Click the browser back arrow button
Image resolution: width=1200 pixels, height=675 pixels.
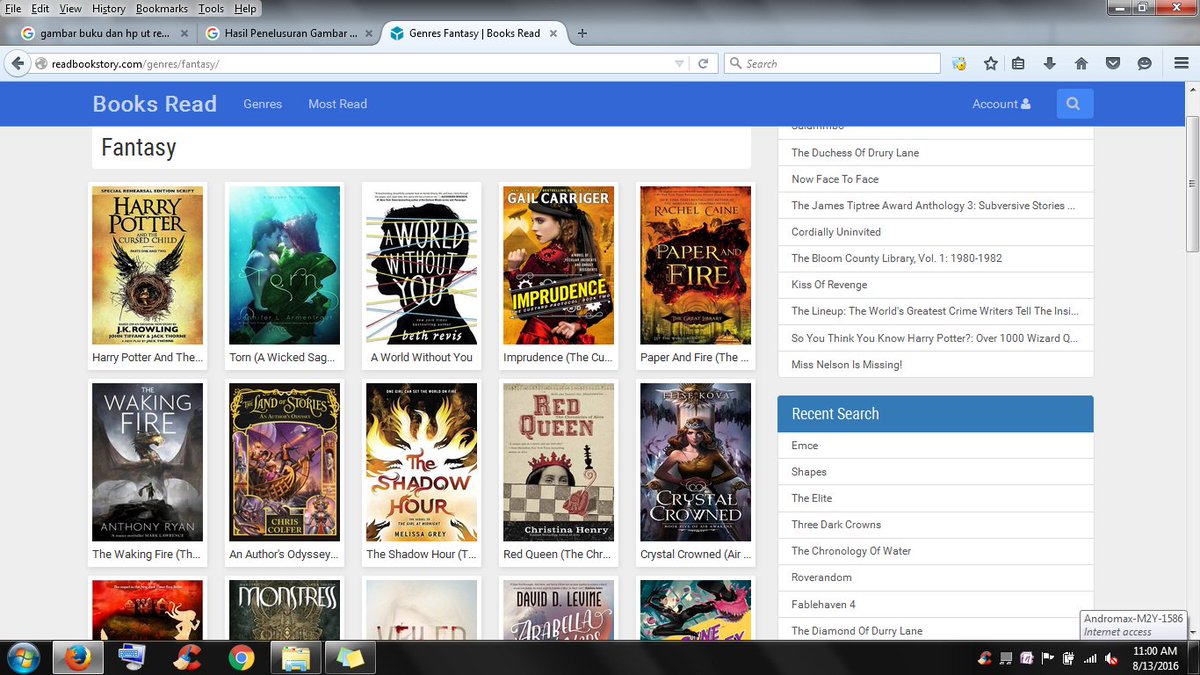pos(16,63)
